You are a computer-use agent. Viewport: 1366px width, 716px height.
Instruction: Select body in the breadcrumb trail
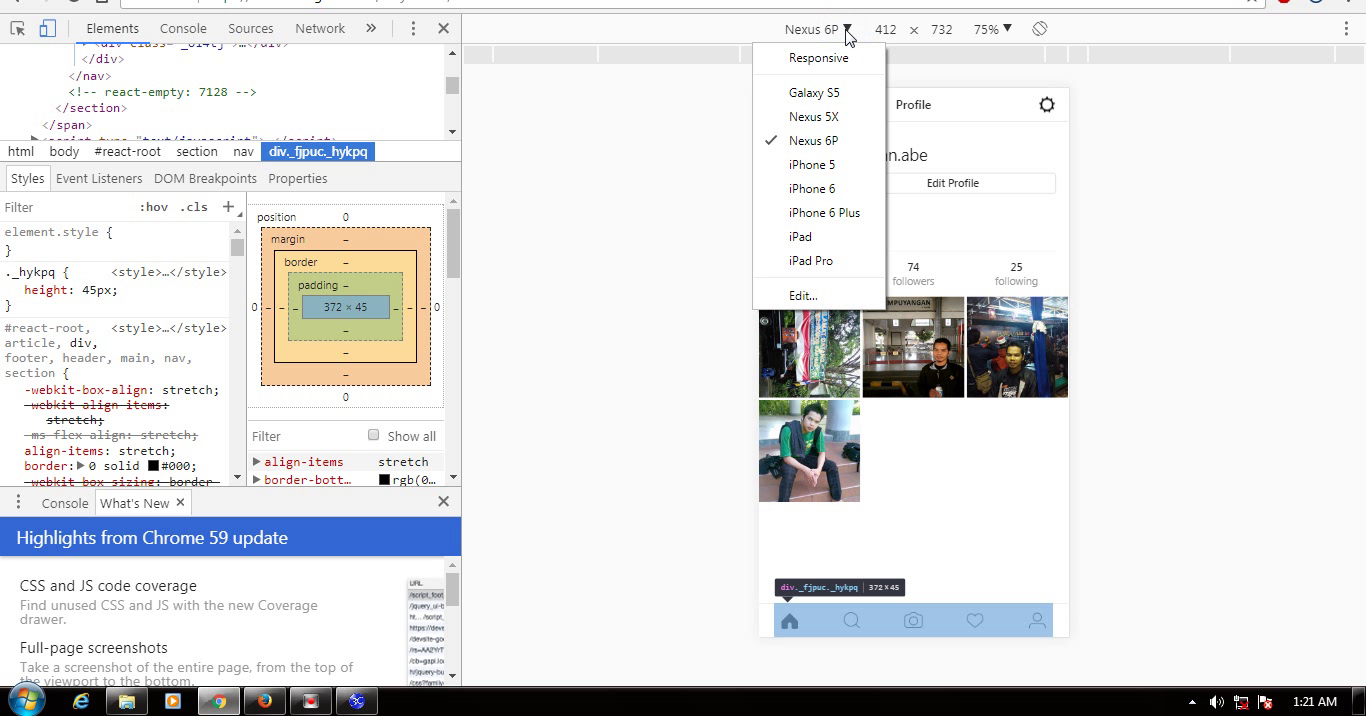[x=64, y=152]
